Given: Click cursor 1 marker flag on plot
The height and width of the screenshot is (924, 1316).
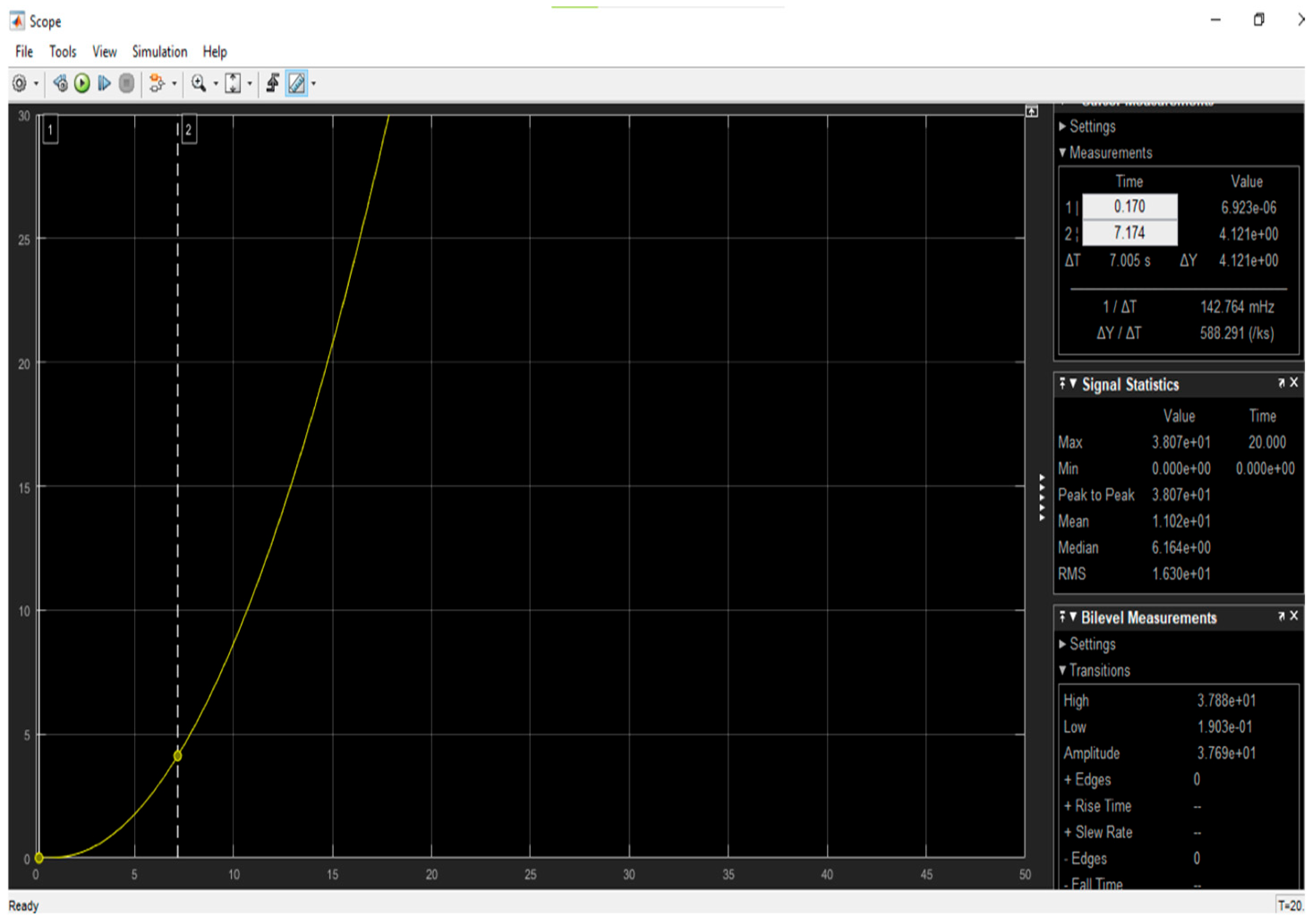Looking at the screenshot, I should point(51,129).
